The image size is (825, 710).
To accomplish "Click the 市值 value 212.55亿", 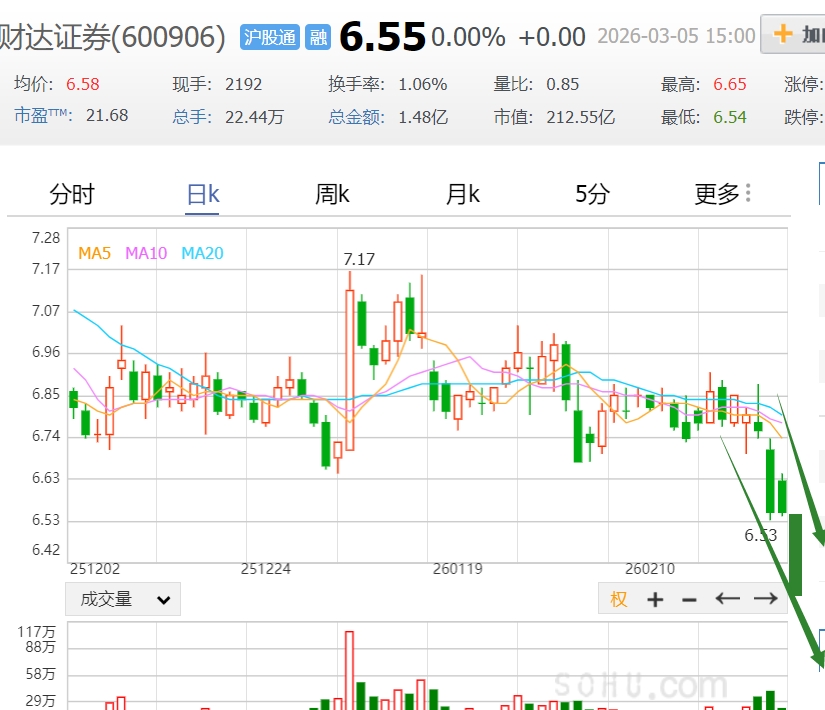I will pyautogui.click(x=580, y=117).
